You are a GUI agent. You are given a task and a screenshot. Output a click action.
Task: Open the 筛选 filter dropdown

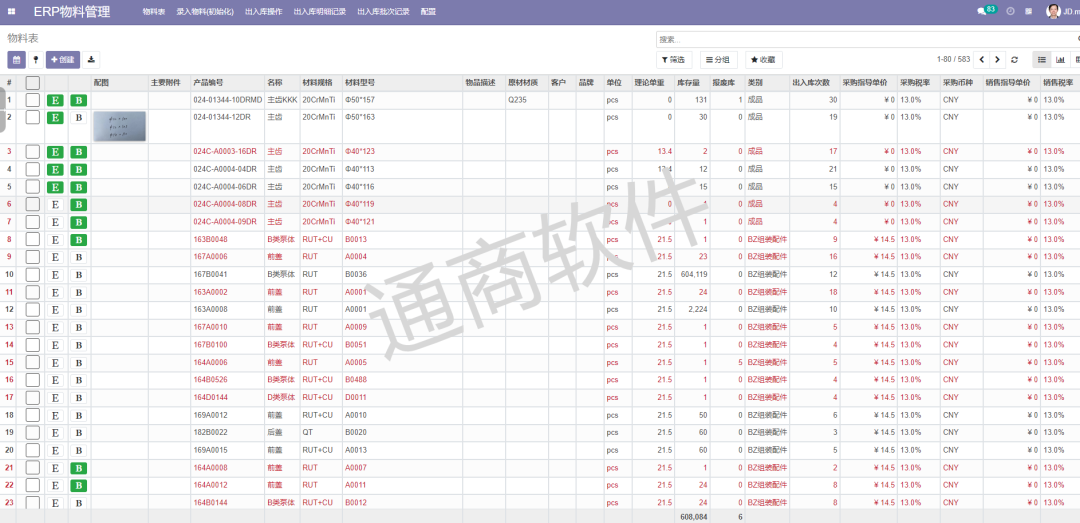[675, 60]
